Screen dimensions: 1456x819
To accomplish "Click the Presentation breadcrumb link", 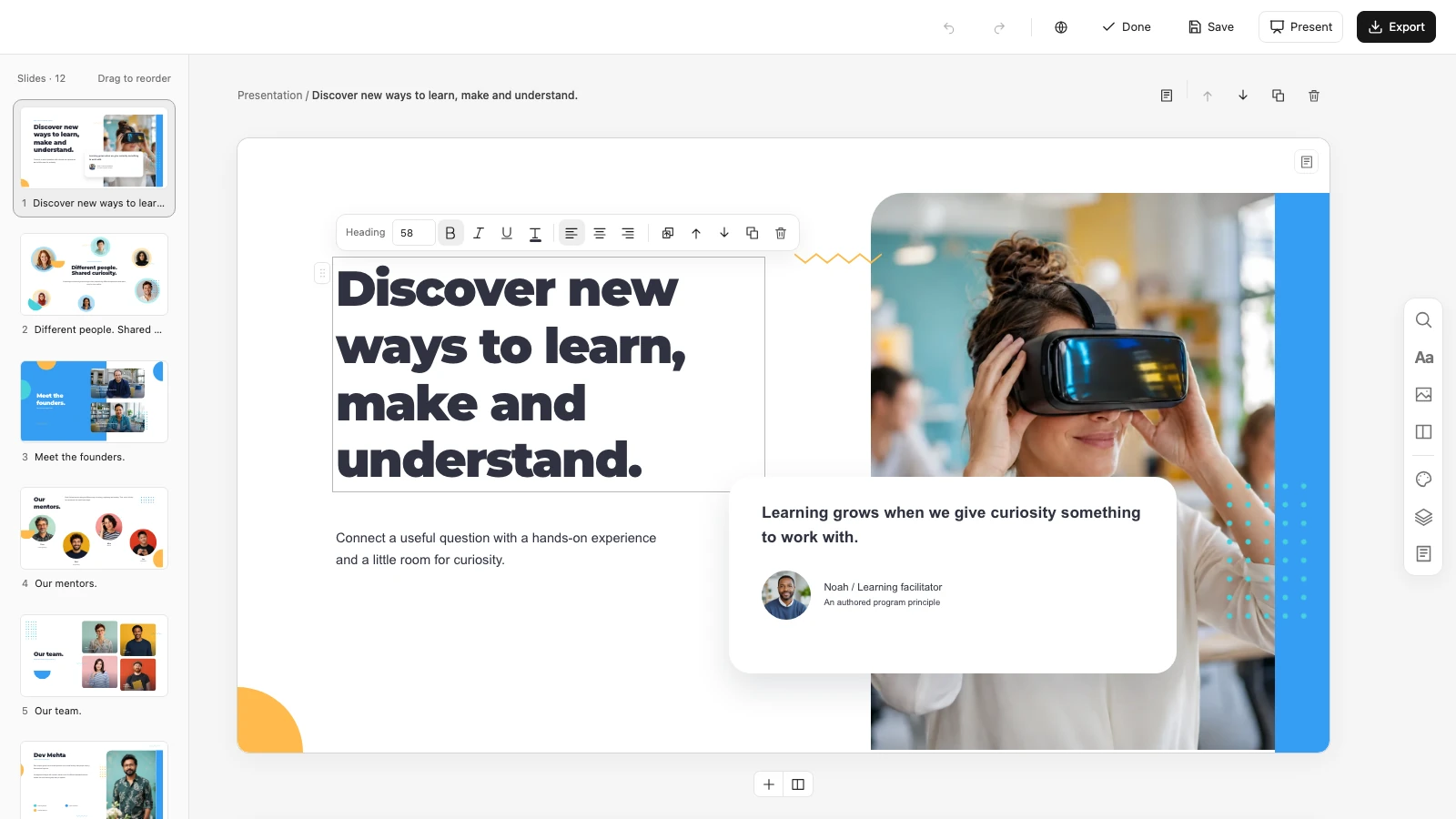I will click(269, 96).
